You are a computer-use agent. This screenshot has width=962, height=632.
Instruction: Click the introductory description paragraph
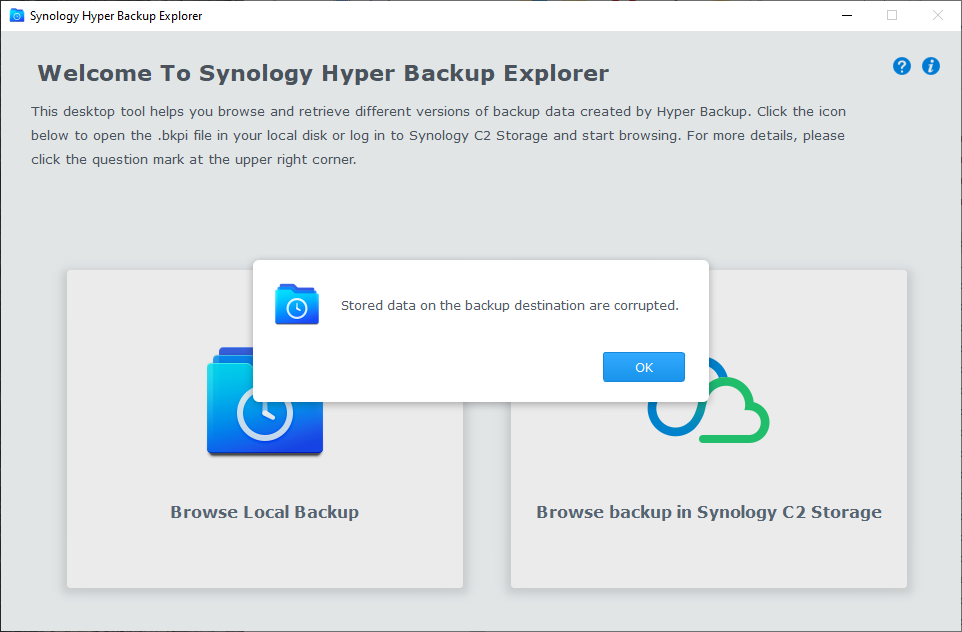(x=438, y=135)
